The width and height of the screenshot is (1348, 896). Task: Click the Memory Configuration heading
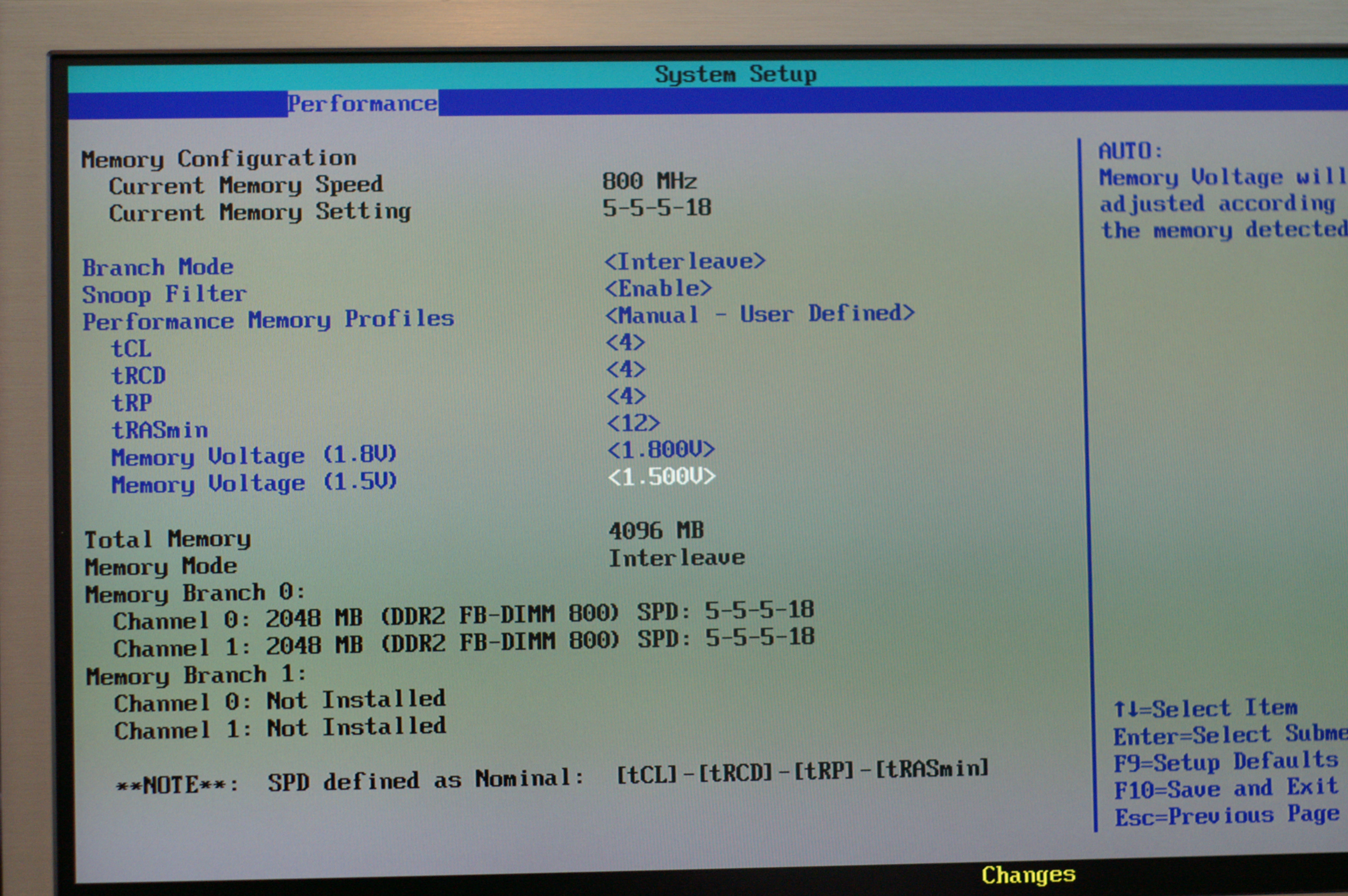(219, 158)
